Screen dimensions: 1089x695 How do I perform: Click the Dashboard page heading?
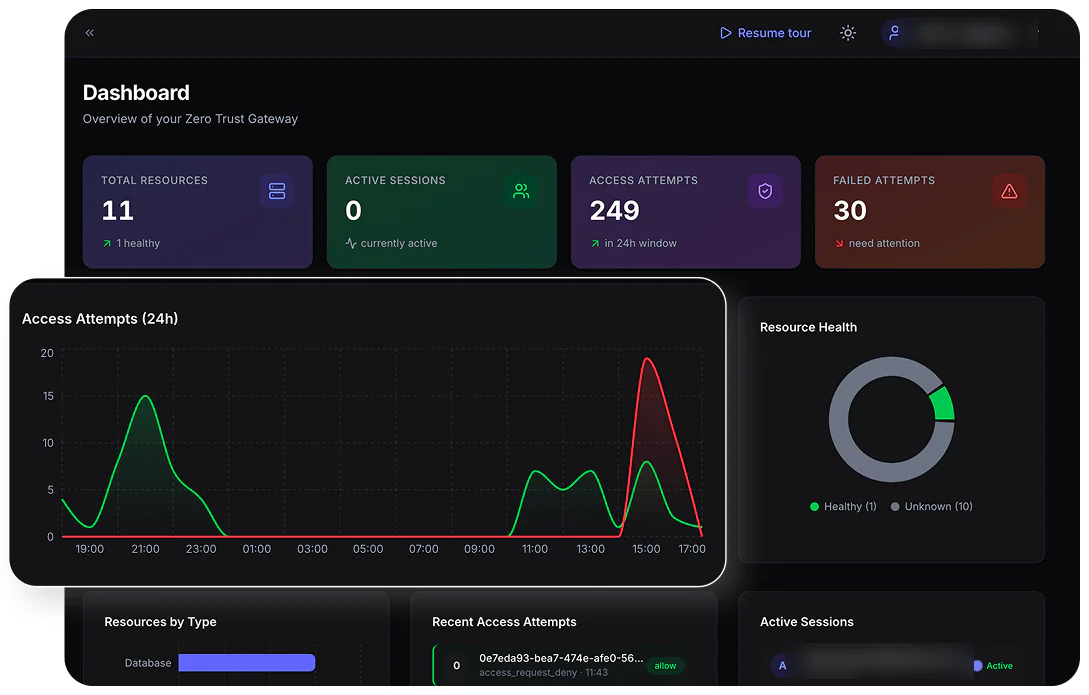coord(136,93)
